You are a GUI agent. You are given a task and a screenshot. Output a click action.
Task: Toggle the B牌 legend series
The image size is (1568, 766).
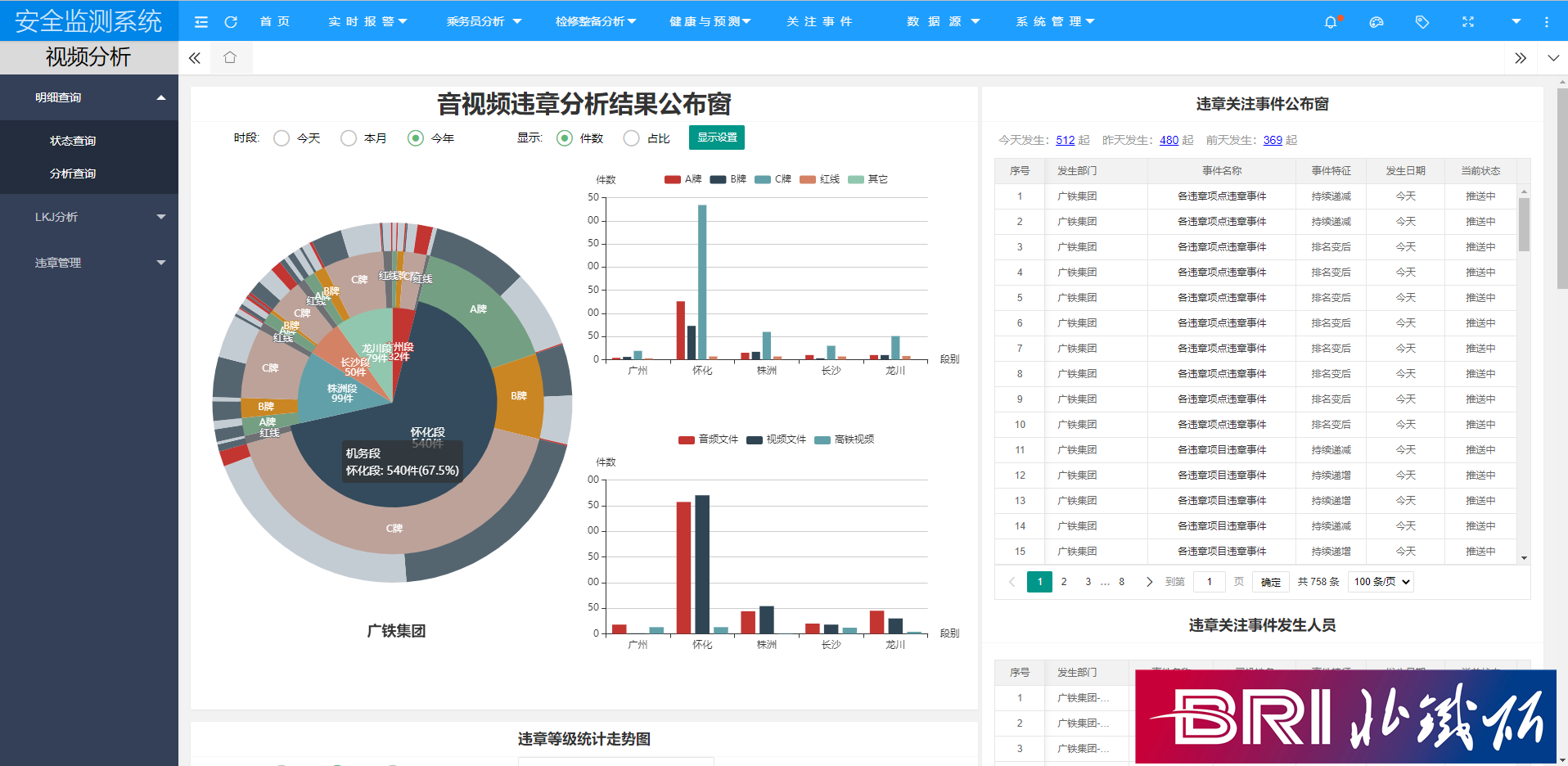pyautogui.click(x=728, y=179)
